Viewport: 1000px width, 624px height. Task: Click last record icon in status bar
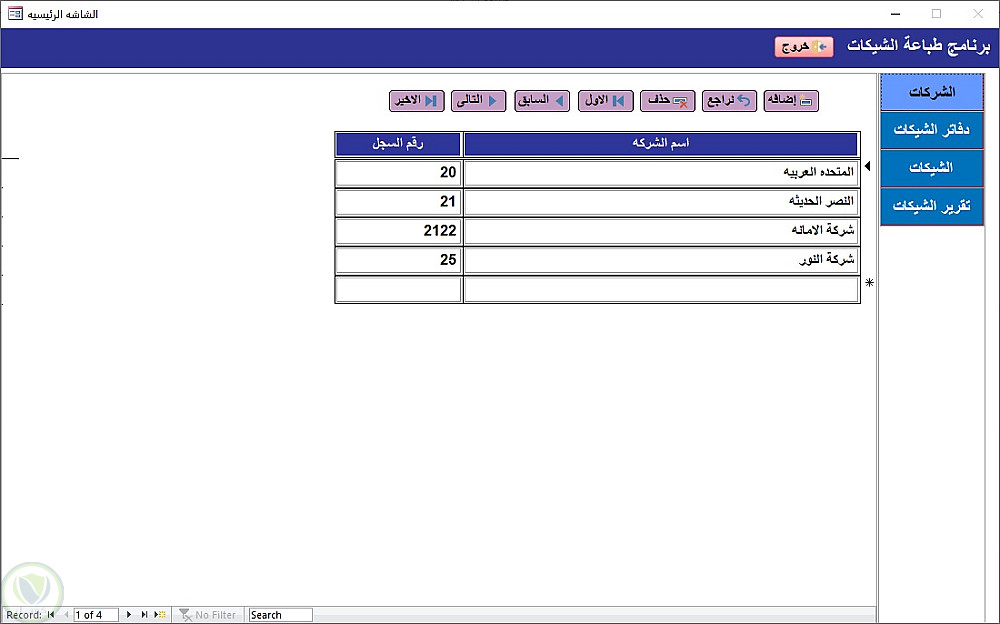point(145,615)
